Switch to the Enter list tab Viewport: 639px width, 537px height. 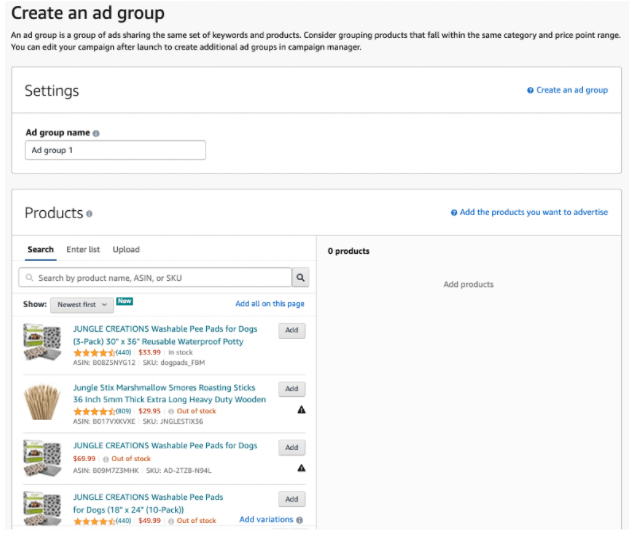tap(83, 250)
